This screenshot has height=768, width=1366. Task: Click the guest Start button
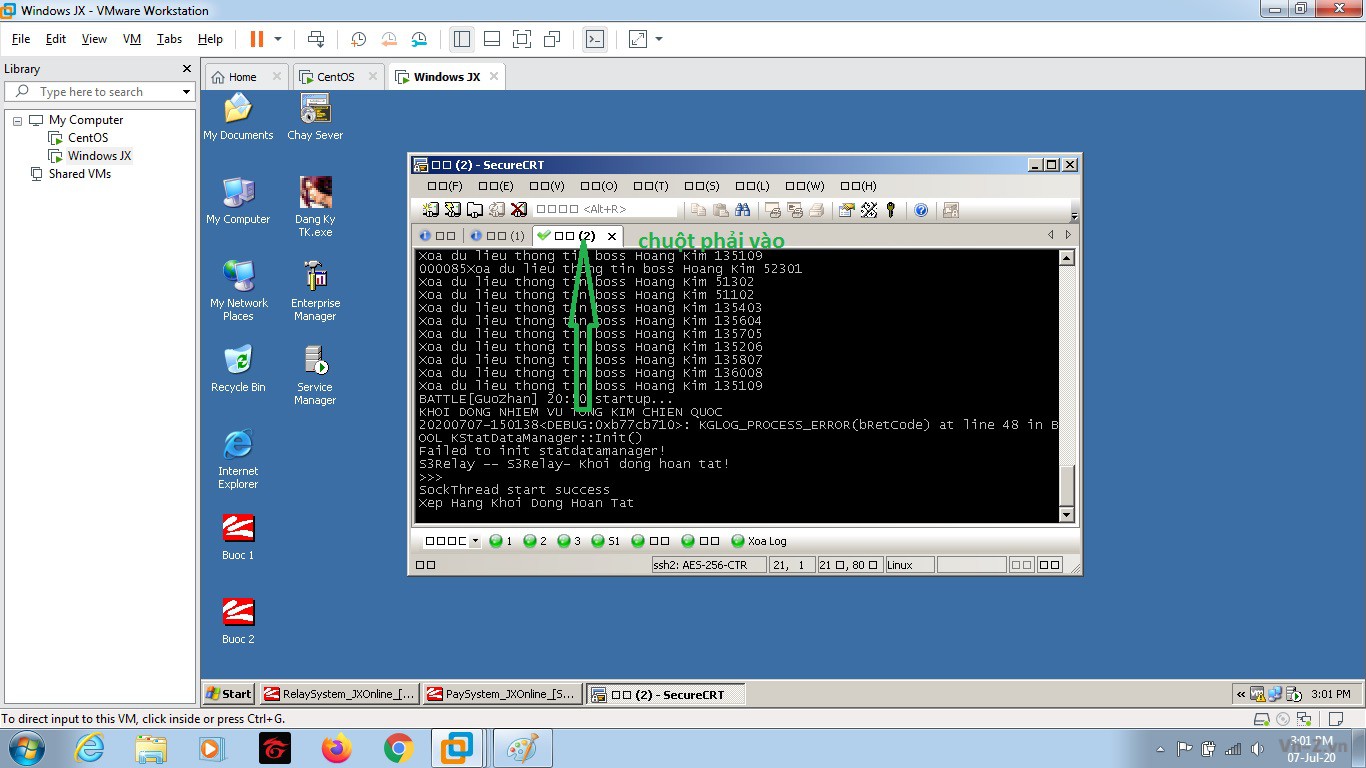[228, 694]
